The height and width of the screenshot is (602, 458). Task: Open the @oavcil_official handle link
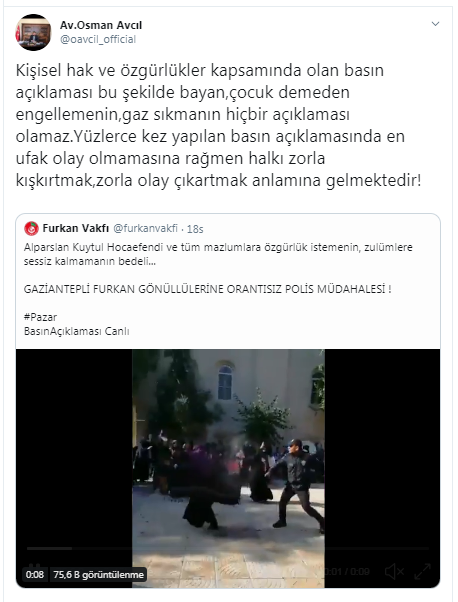pyautogui.click(x=98, y=40)
